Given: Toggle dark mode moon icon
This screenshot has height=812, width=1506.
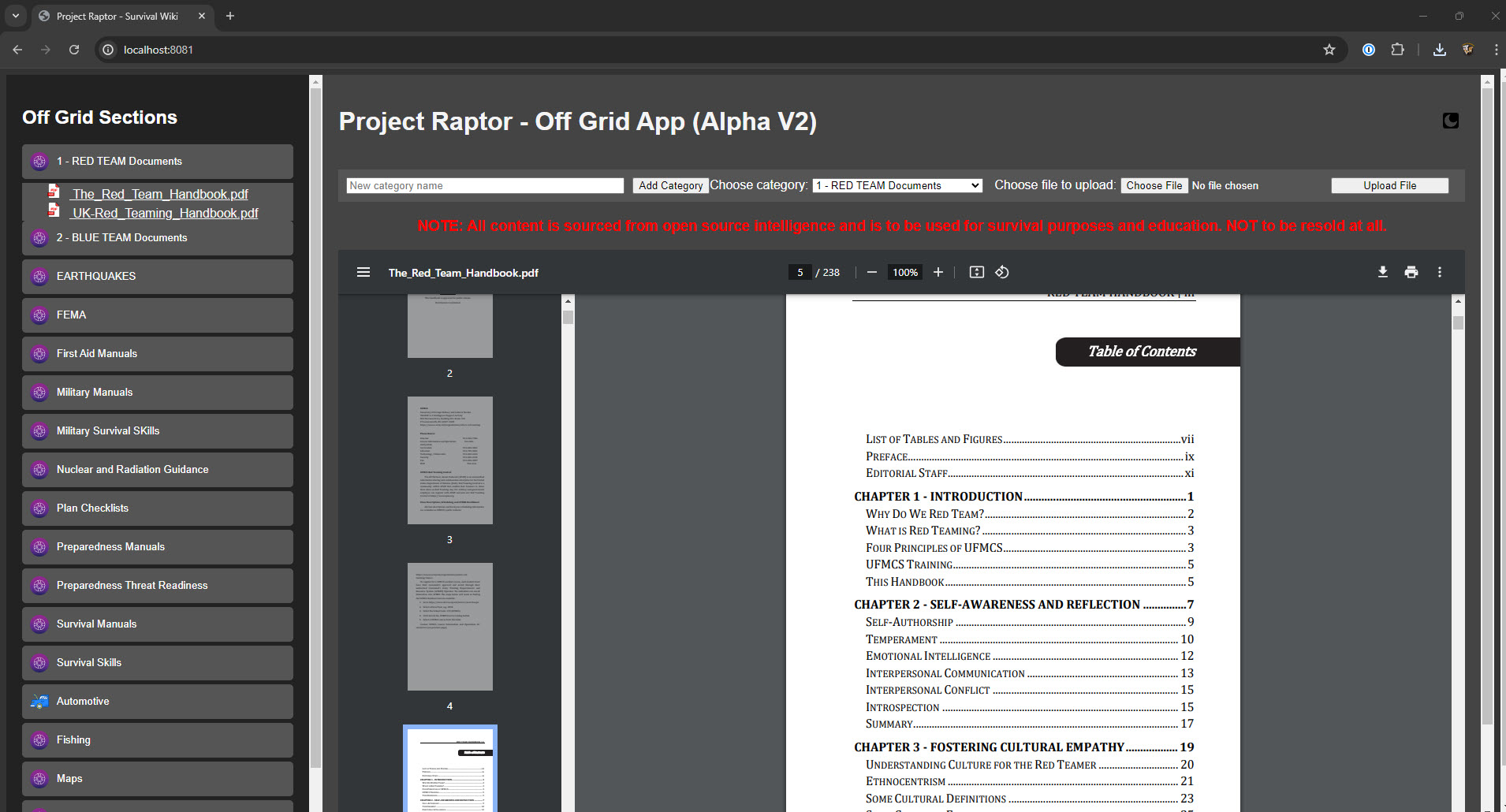Looking at the screenshot, I should click(x=1451, y=121).
